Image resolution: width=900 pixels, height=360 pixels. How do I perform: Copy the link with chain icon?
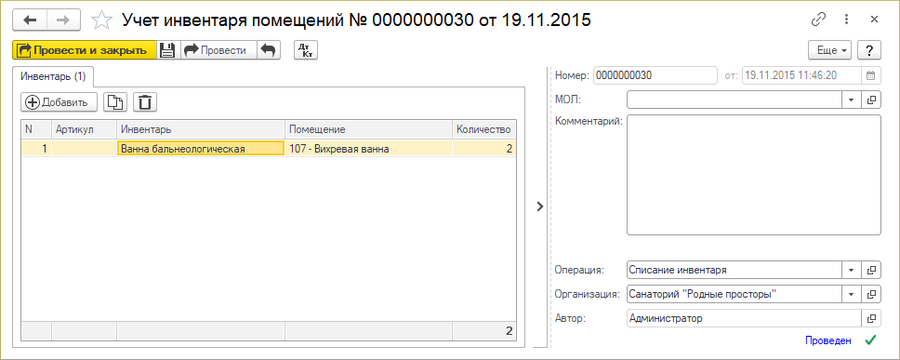(818, 20)
